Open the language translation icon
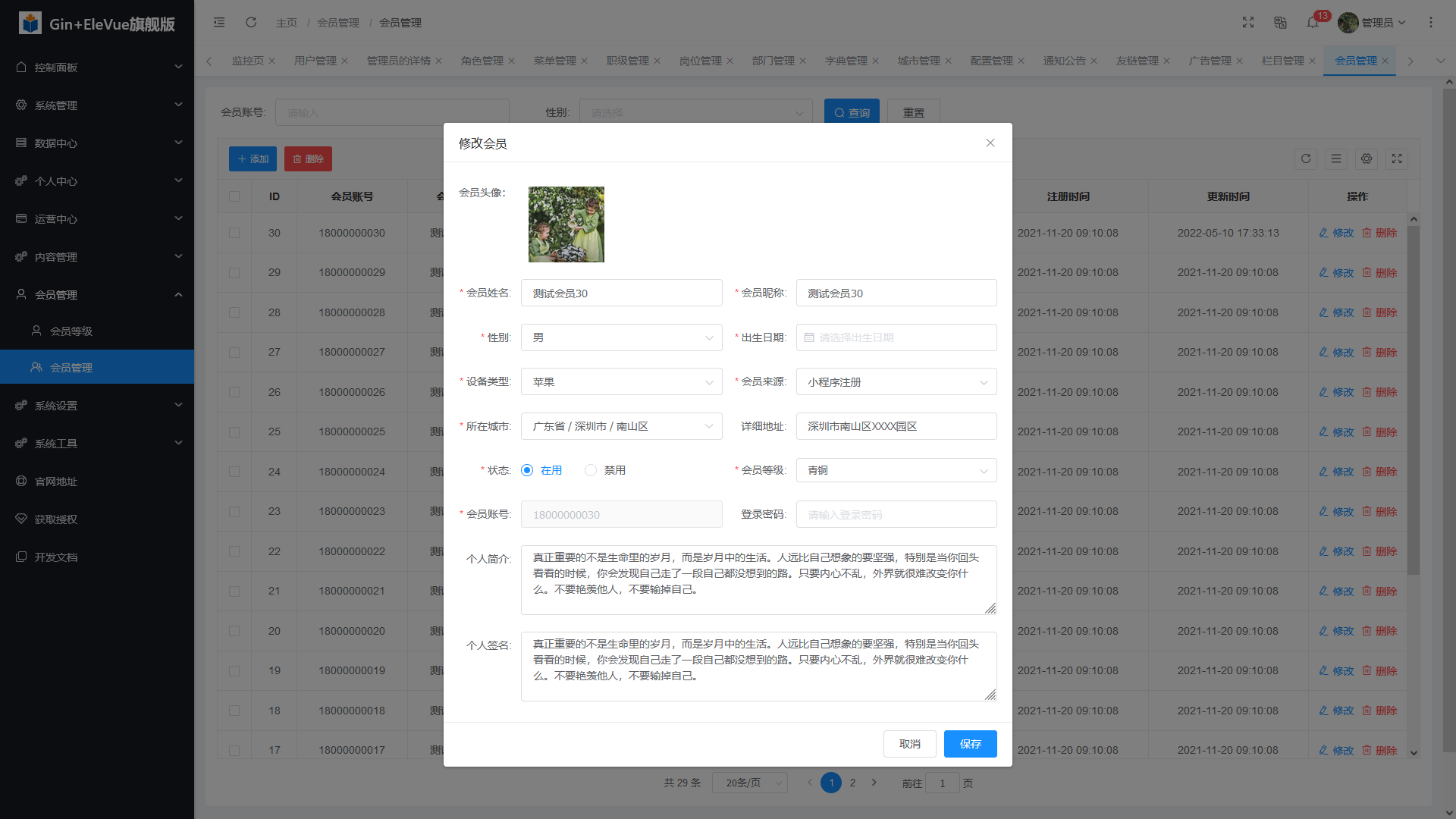Image resolution: width=1456 pixels, height=819 pixels. pyautogui.click(x=1281, y=23)
